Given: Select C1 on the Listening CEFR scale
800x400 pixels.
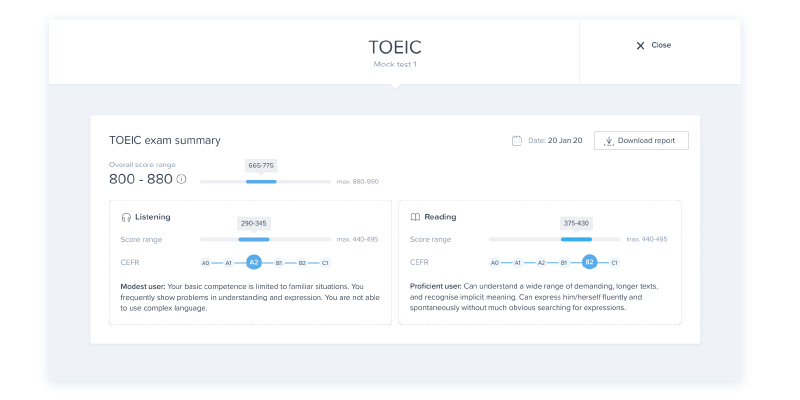Looking at the screenshot, I should 325,263.
